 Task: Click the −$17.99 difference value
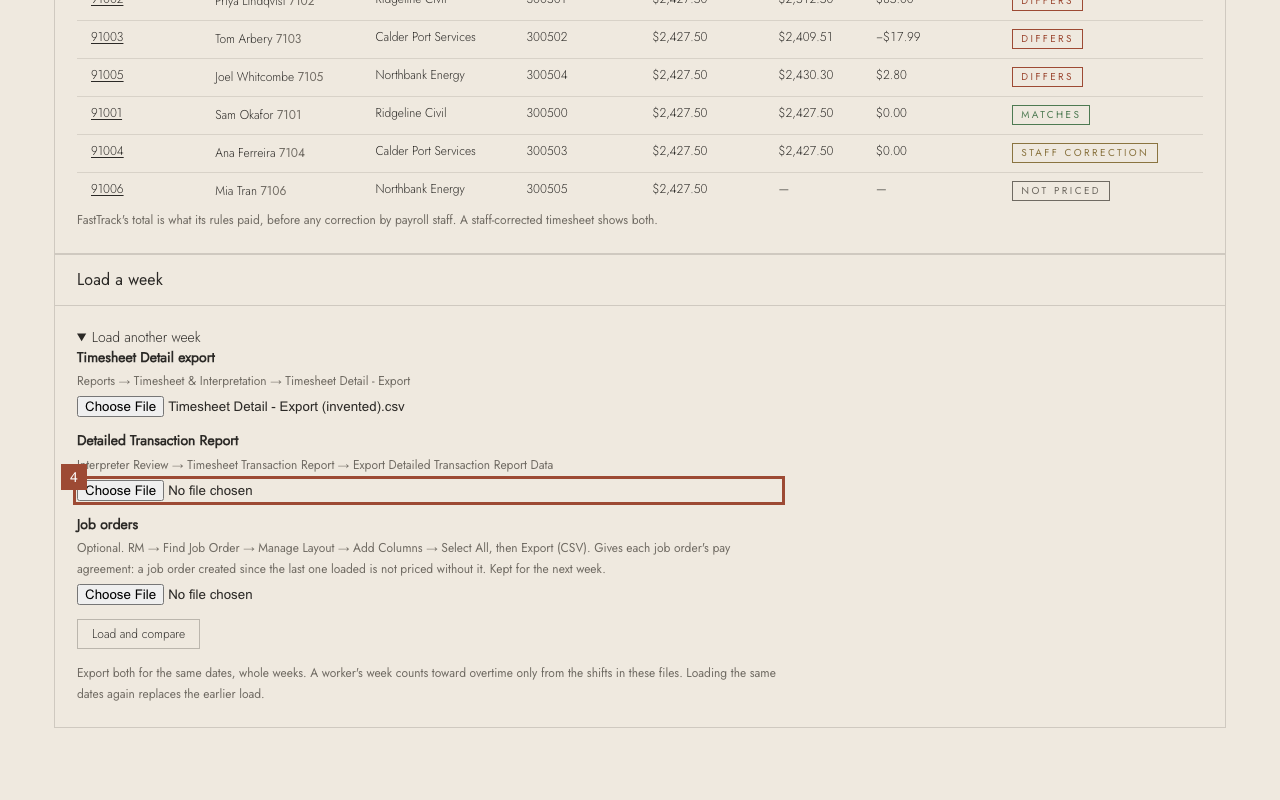point(898,37)
